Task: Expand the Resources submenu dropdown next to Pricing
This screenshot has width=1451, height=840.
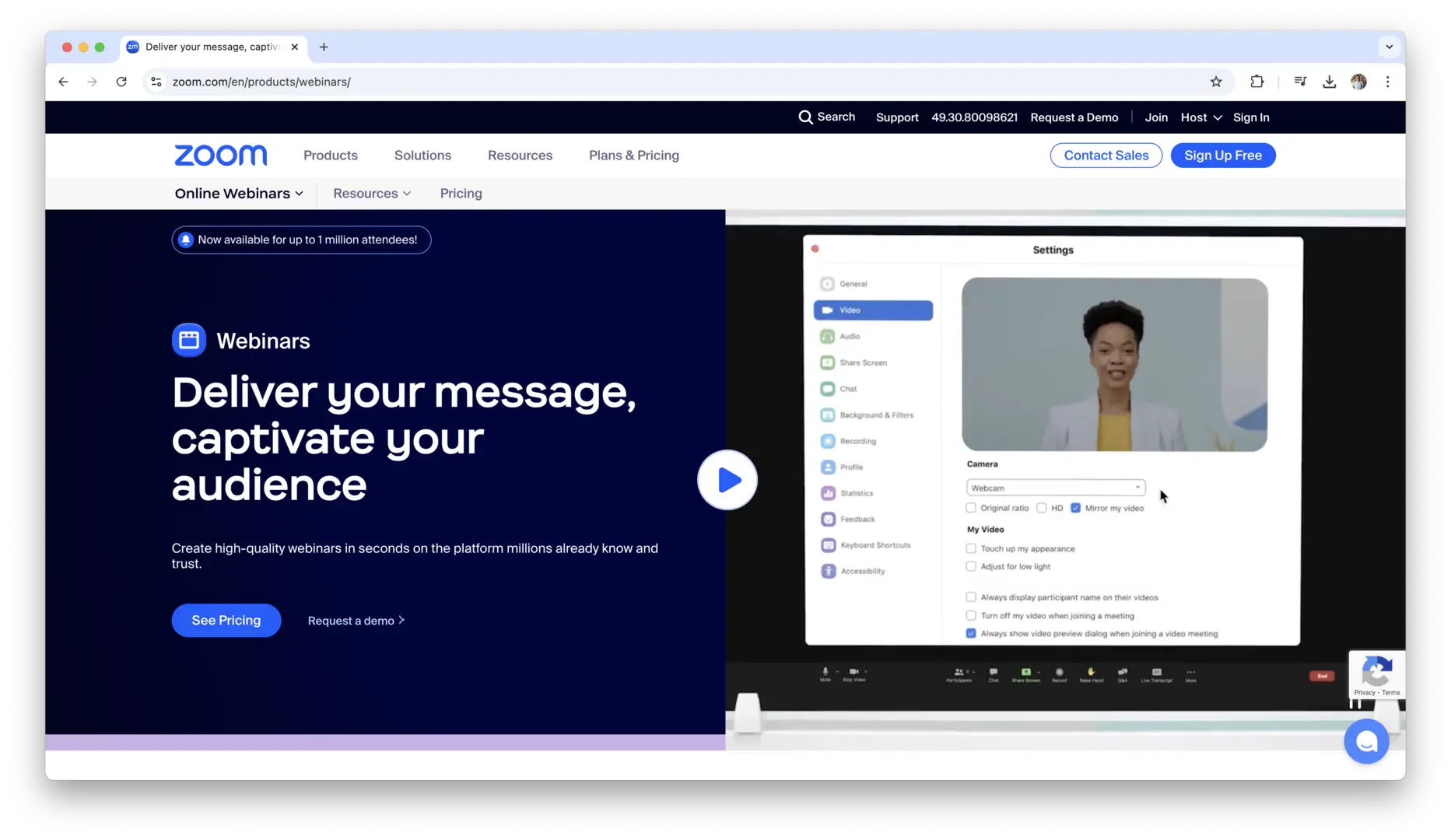Action: pos(372,194)
